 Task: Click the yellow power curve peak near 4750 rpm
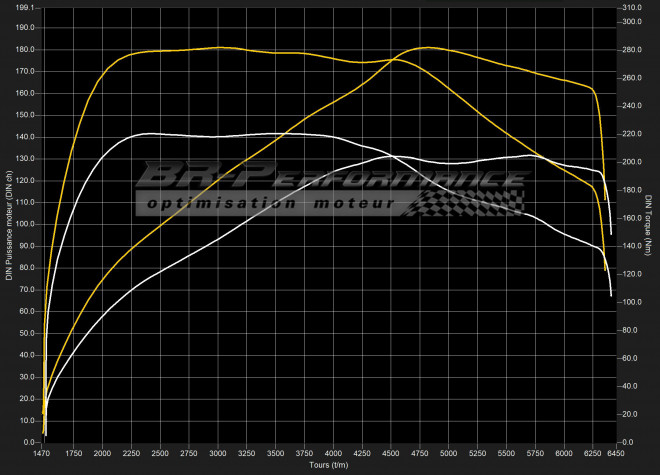pyautogui.click(x=426, y=47)
